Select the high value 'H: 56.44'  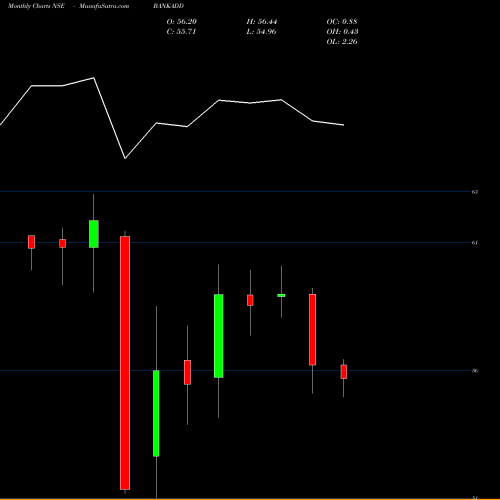(x=262, y=22)
